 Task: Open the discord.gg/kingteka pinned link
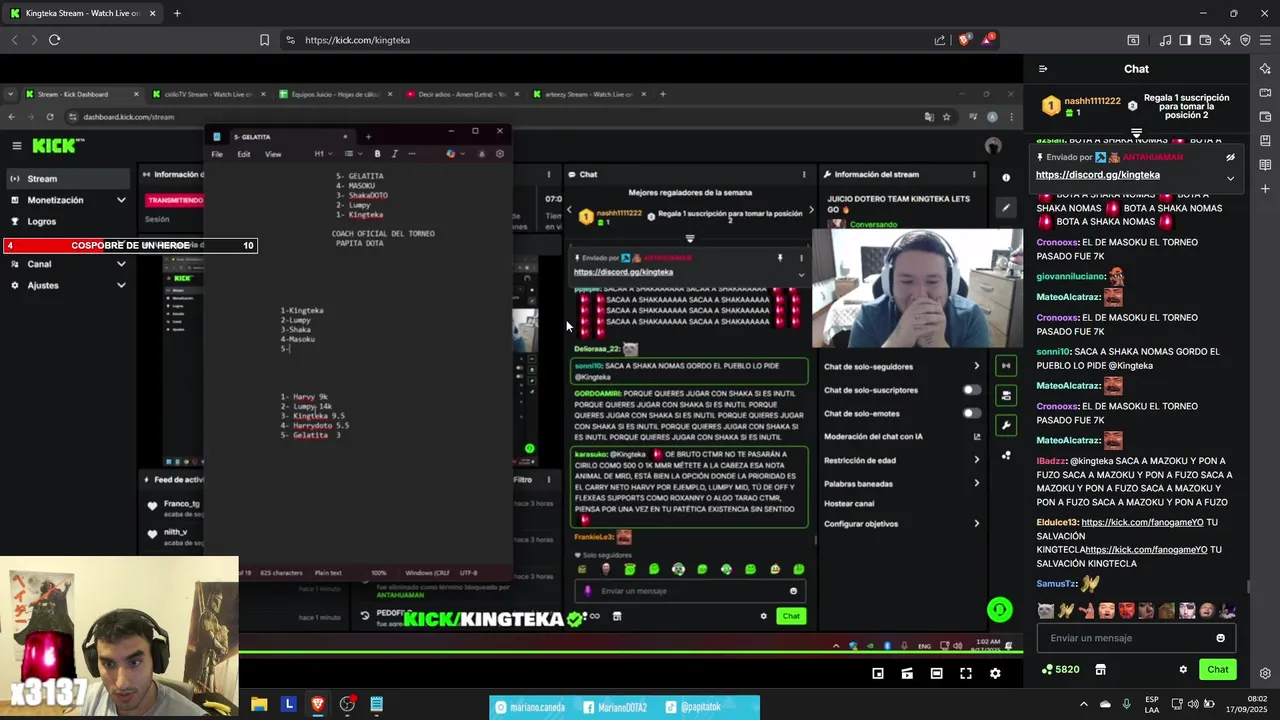pos(1098,175)
